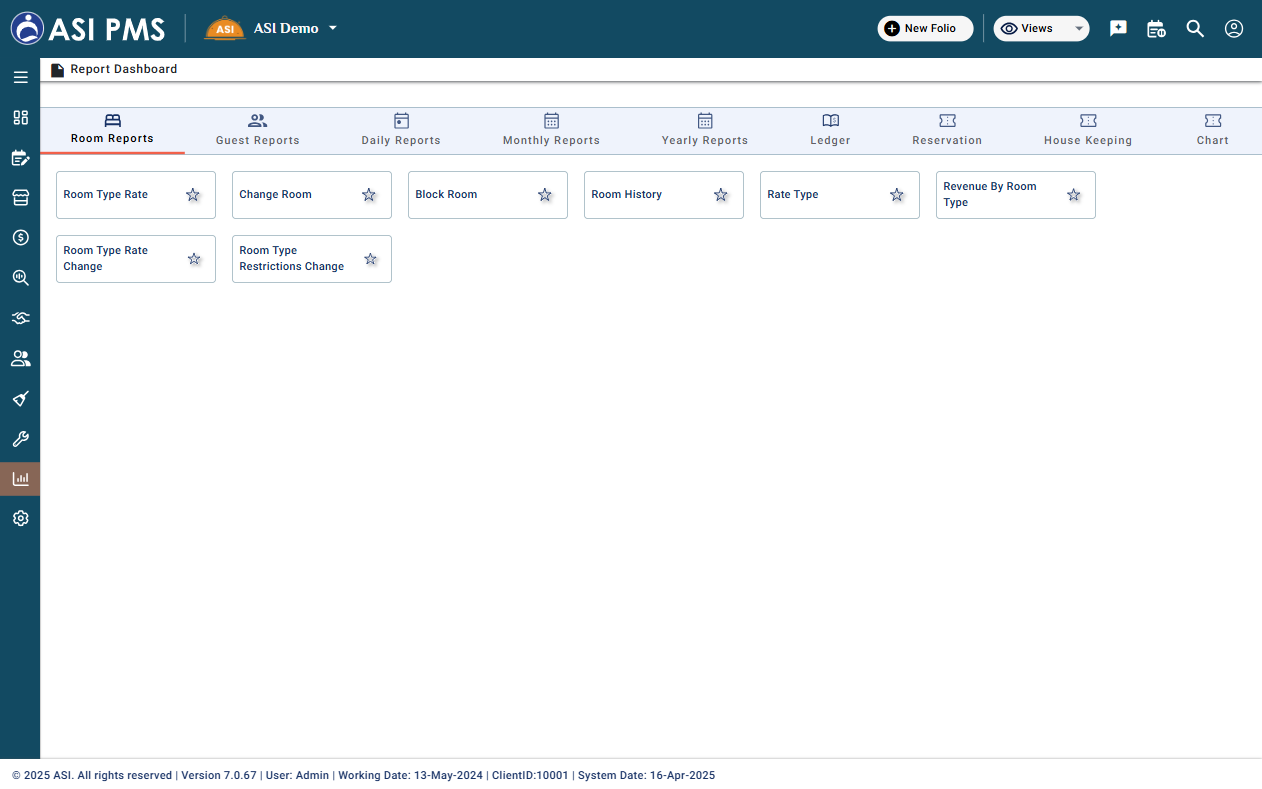Switch to Guest Reports tab
Screen dimensions: 1262x789
[257, 130]
